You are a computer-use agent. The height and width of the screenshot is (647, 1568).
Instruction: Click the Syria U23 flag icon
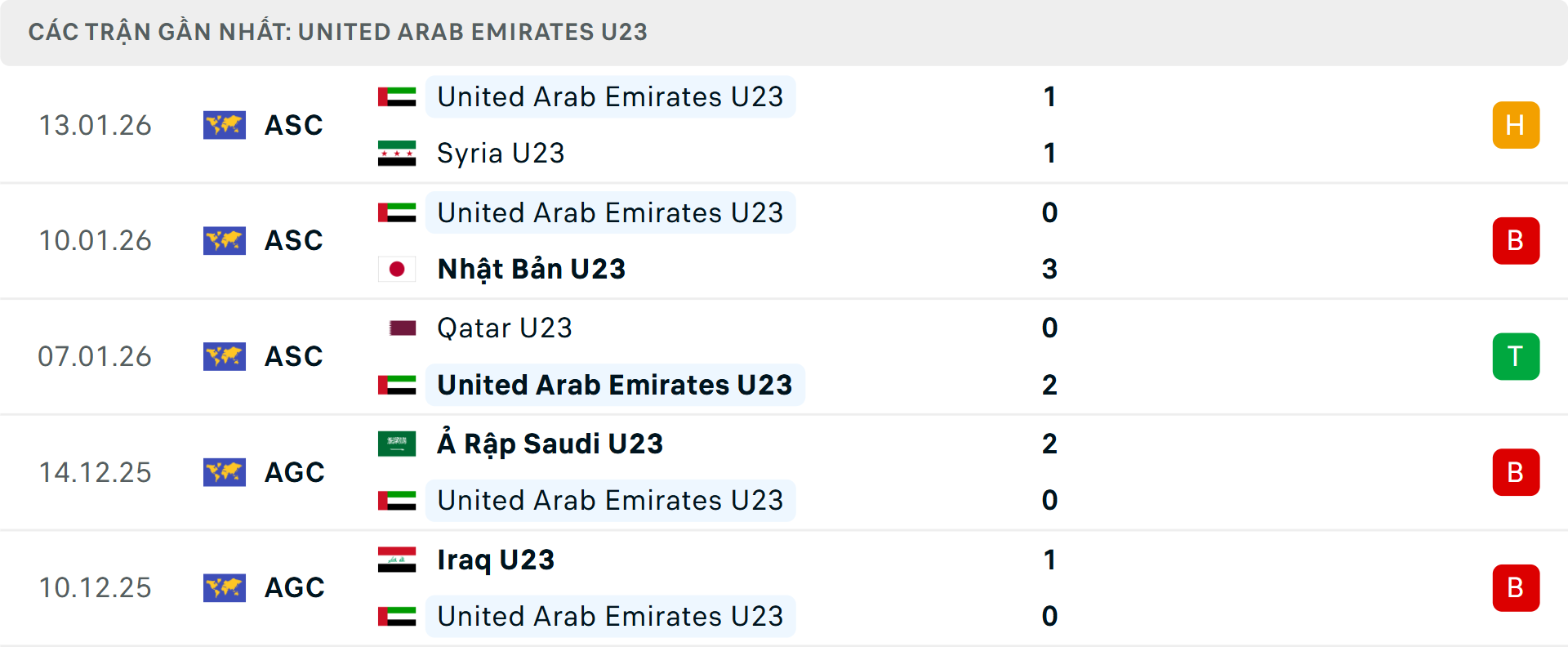click(397, 153)
